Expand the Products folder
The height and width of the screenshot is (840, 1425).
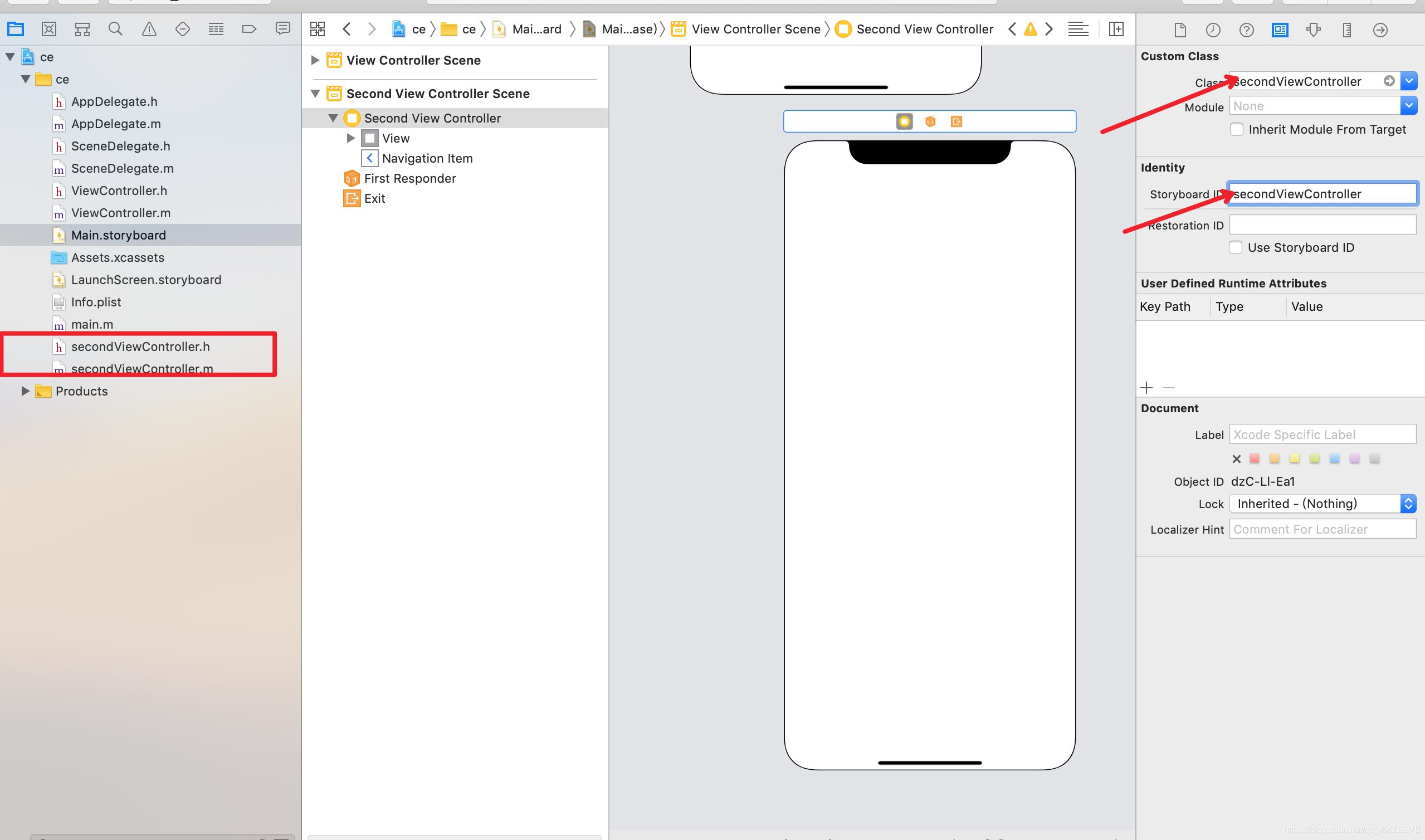[x=25, y=391]
